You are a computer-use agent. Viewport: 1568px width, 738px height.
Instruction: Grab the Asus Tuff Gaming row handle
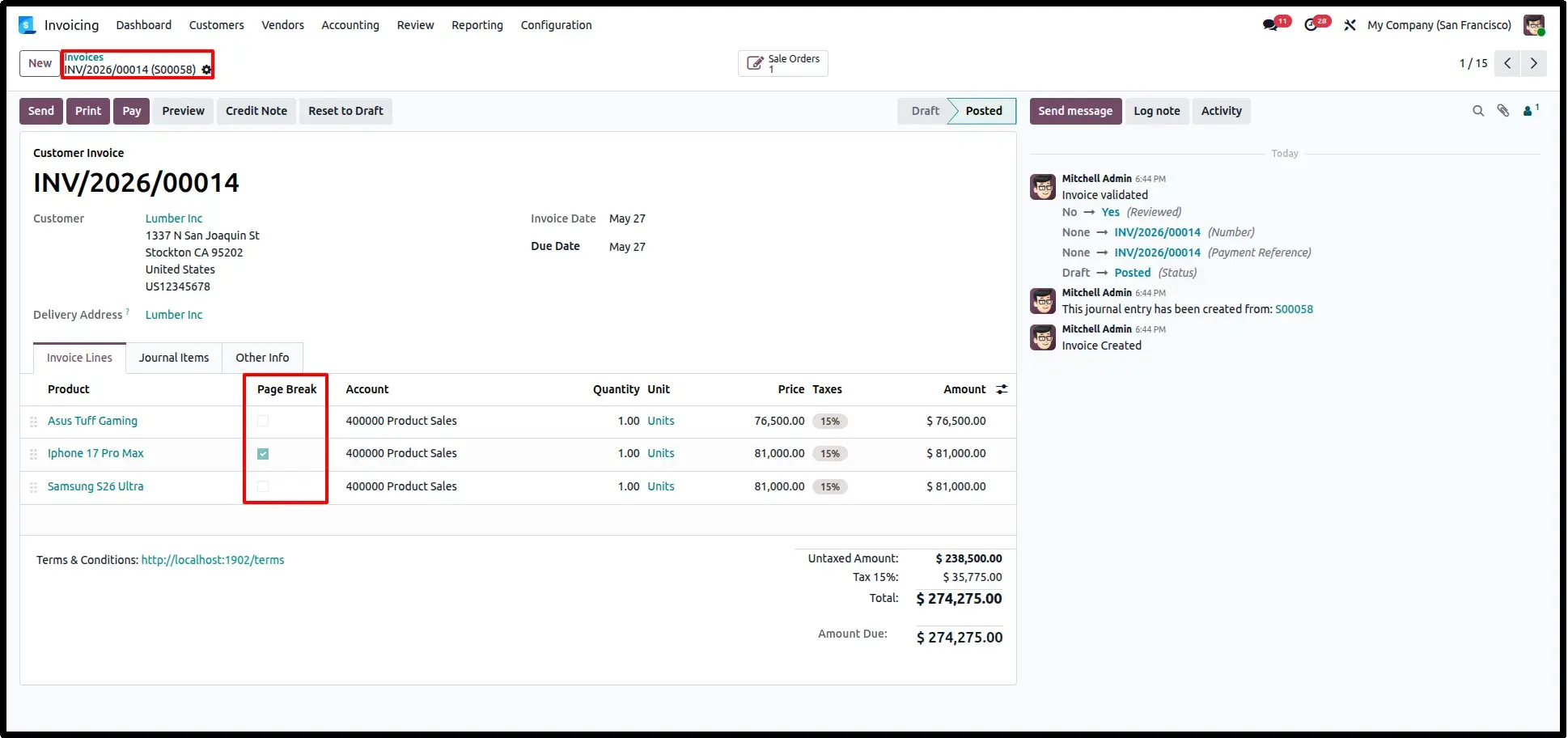[x=33, y=422]
